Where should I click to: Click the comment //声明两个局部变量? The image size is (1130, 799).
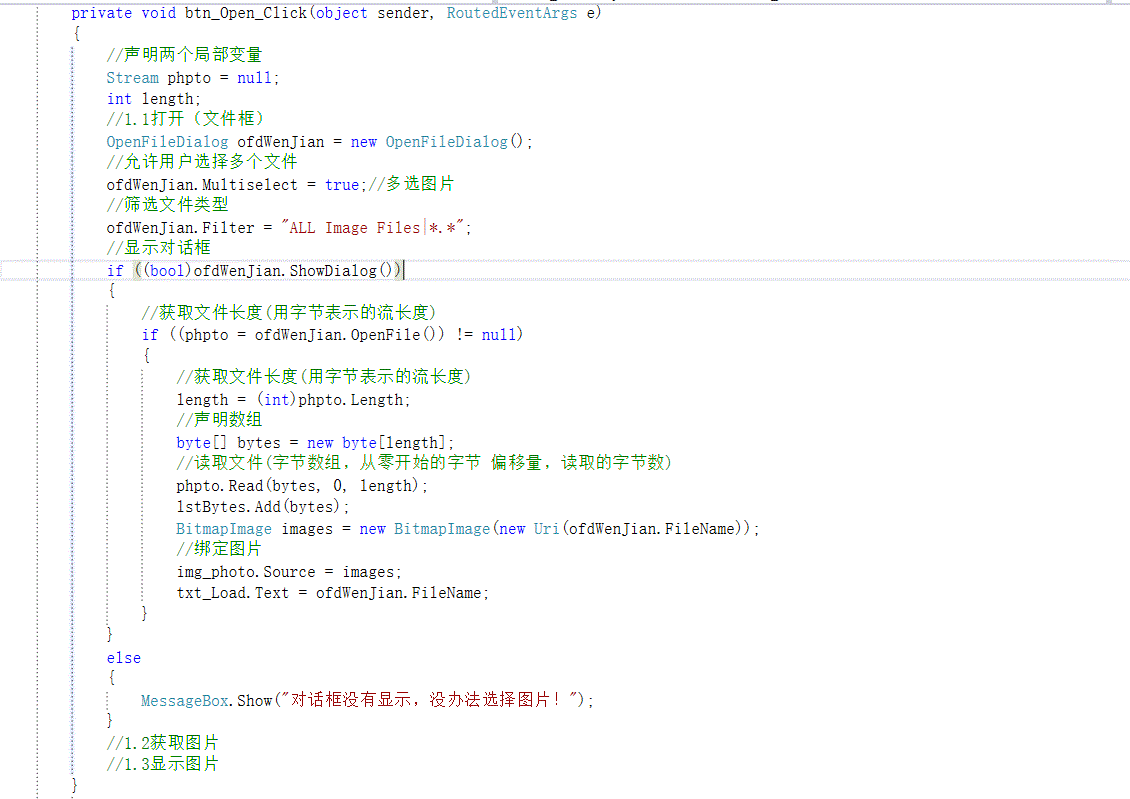pyautogui.click(x=183, y=55)
